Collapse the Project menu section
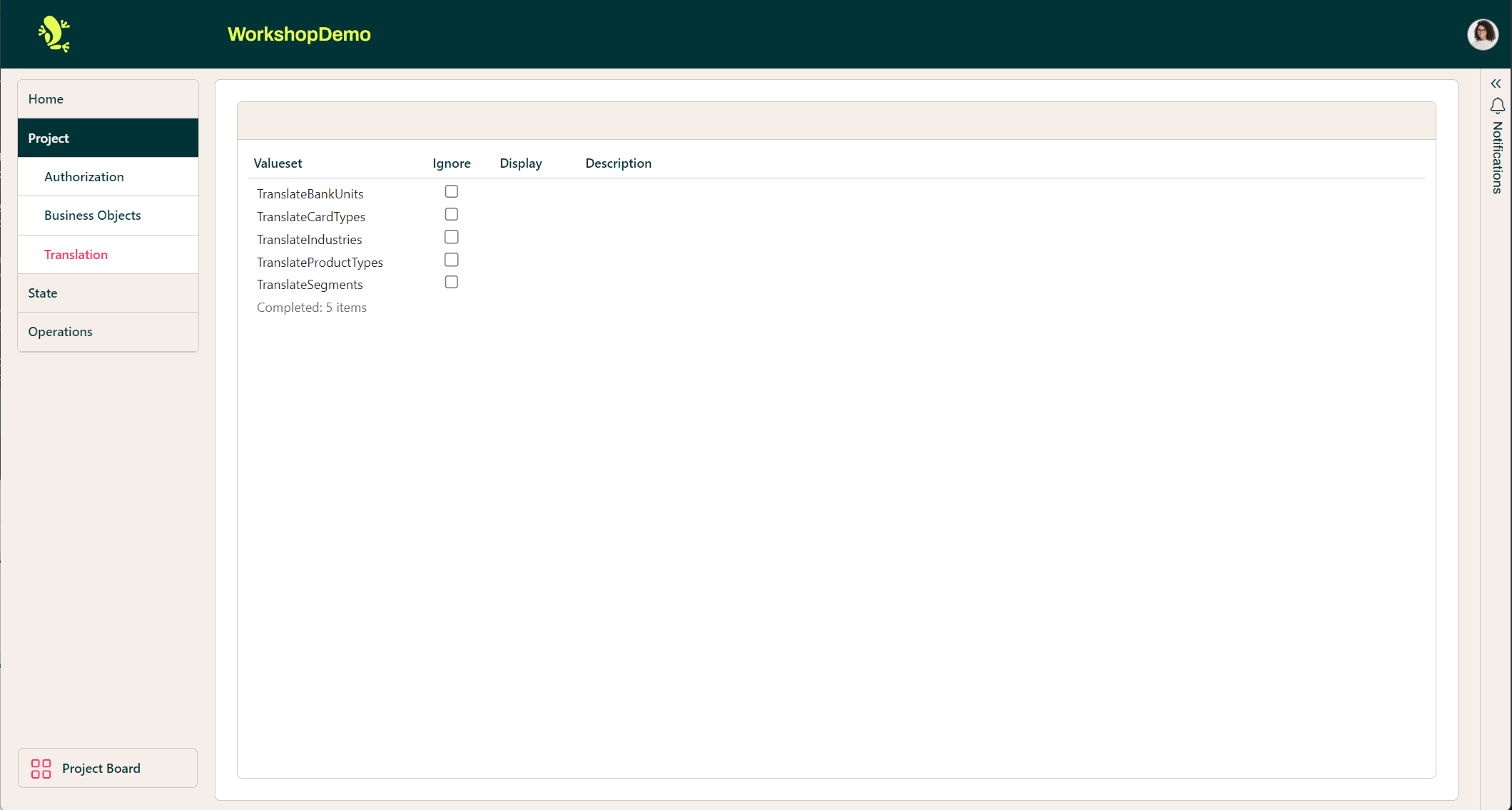 [108, 138]
